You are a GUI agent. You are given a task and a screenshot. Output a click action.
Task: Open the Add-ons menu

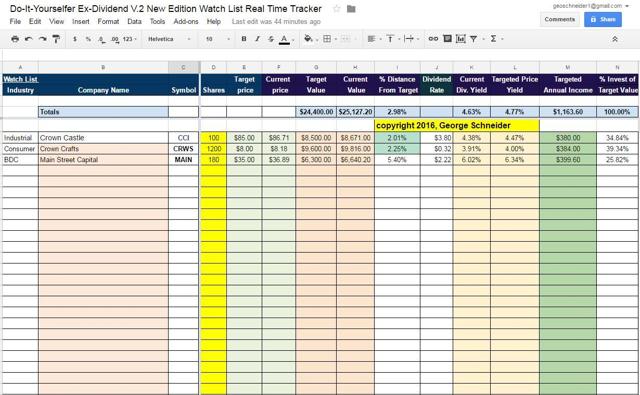coord(186,22)
